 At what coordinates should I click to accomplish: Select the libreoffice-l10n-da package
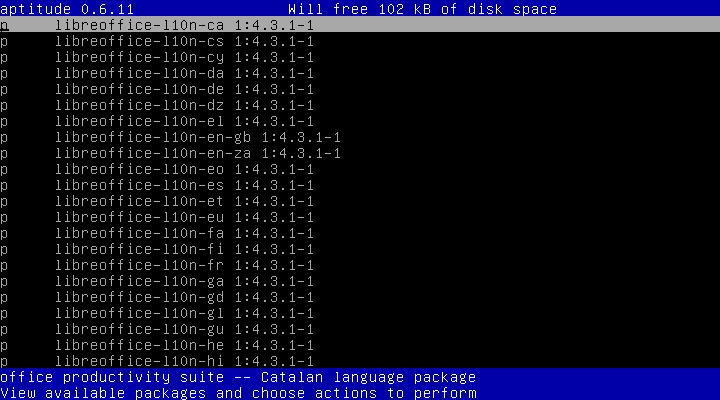360,73
